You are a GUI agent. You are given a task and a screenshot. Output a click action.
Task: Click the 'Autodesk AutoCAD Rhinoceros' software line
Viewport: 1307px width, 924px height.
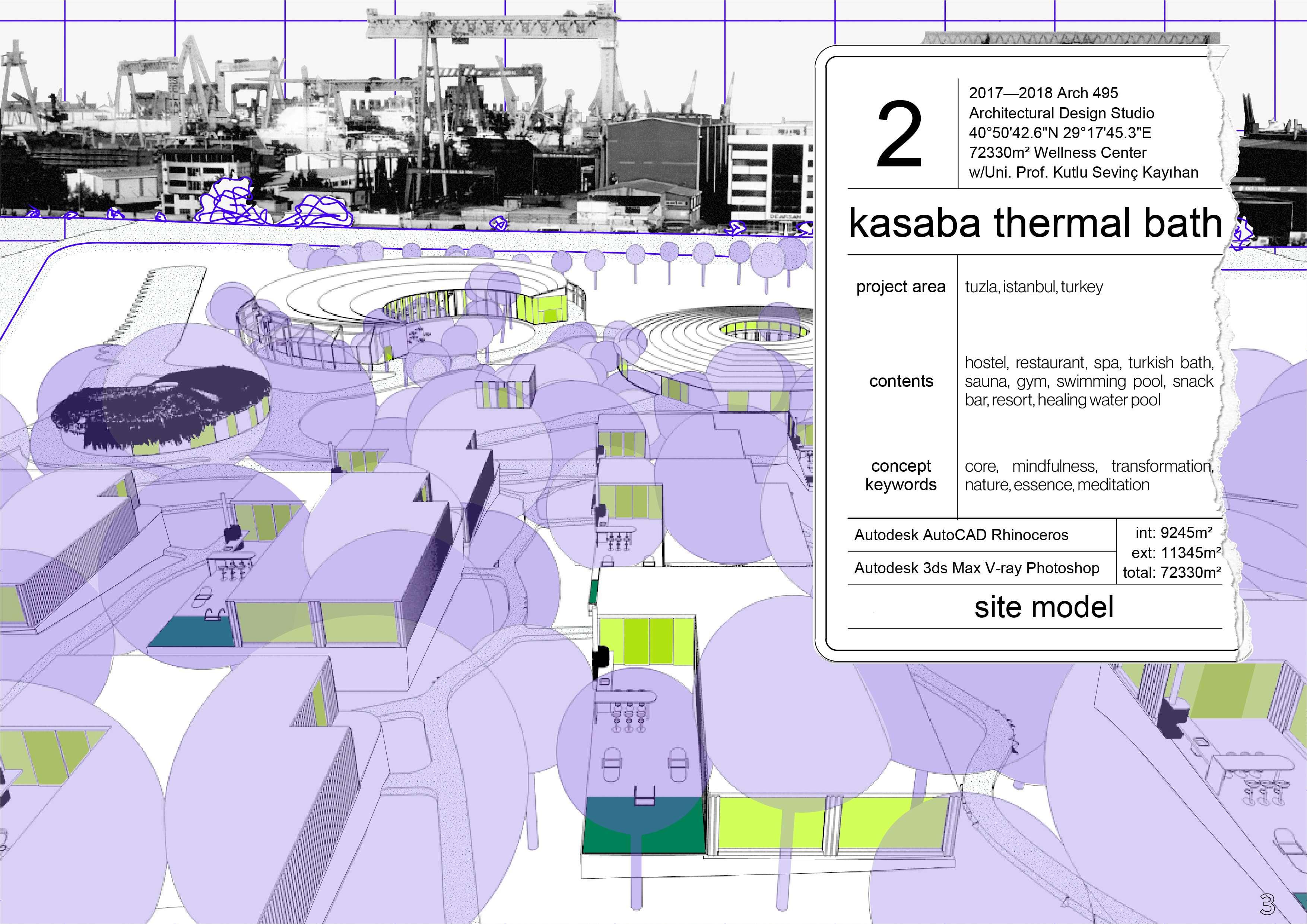[x=961, y=535]
